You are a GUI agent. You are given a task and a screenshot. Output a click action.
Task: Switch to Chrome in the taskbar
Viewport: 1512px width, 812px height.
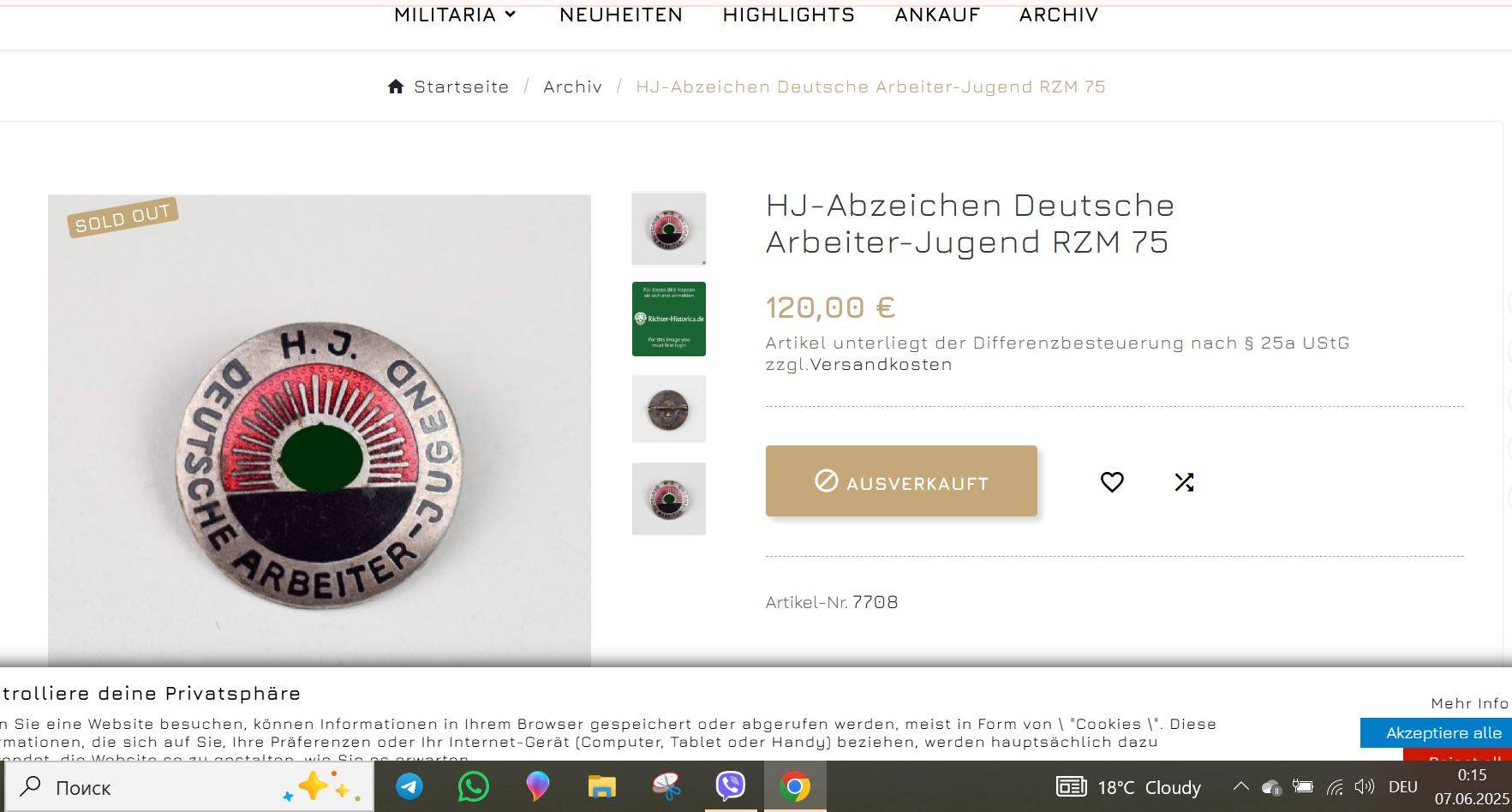pos(795,786)
